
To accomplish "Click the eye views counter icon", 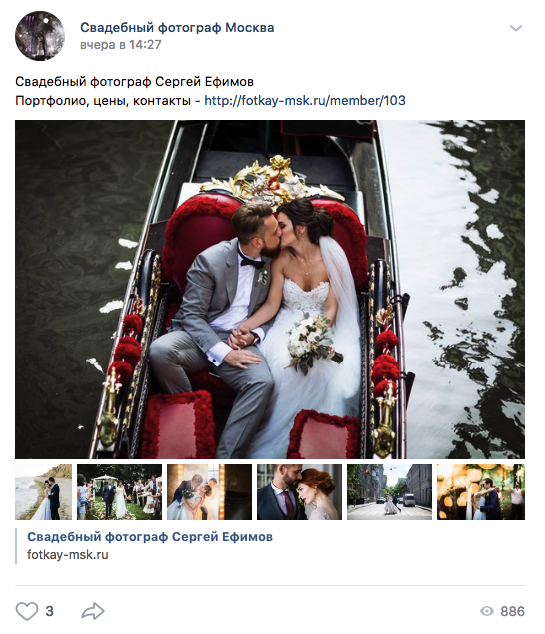I will [x=487, y=611].
